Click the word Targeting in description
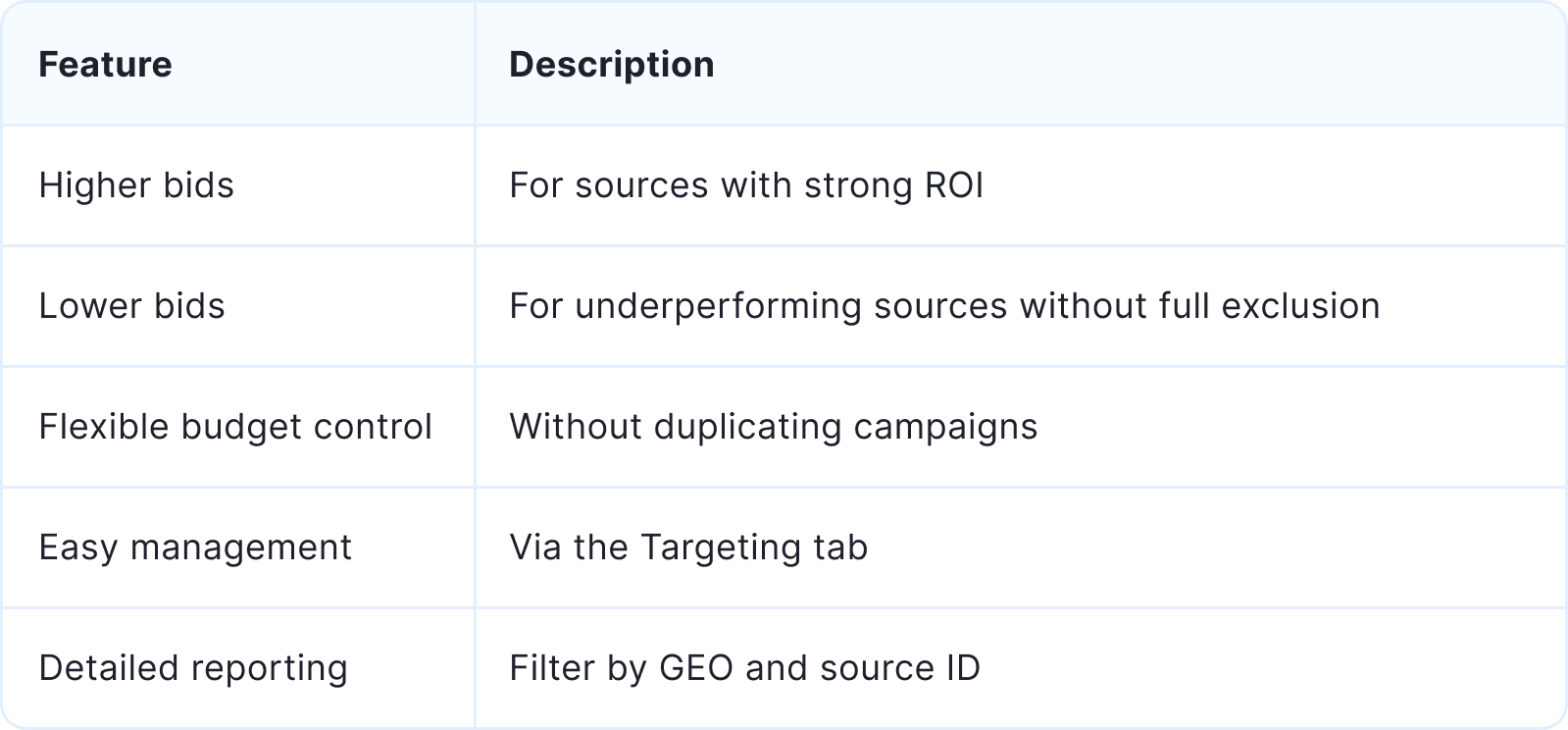The width and height of the screenshot is (1568, 730). point(721,548)
